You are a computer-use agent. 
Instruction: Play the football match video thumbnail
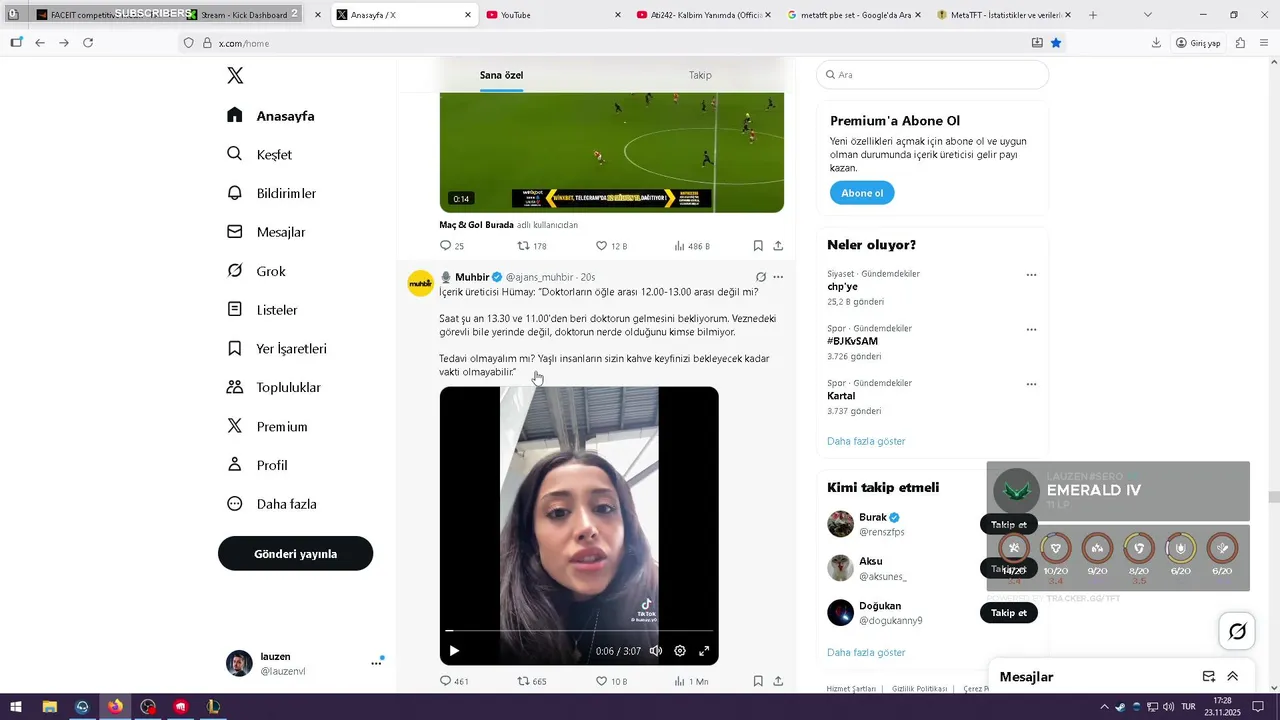tap(612, 152)
